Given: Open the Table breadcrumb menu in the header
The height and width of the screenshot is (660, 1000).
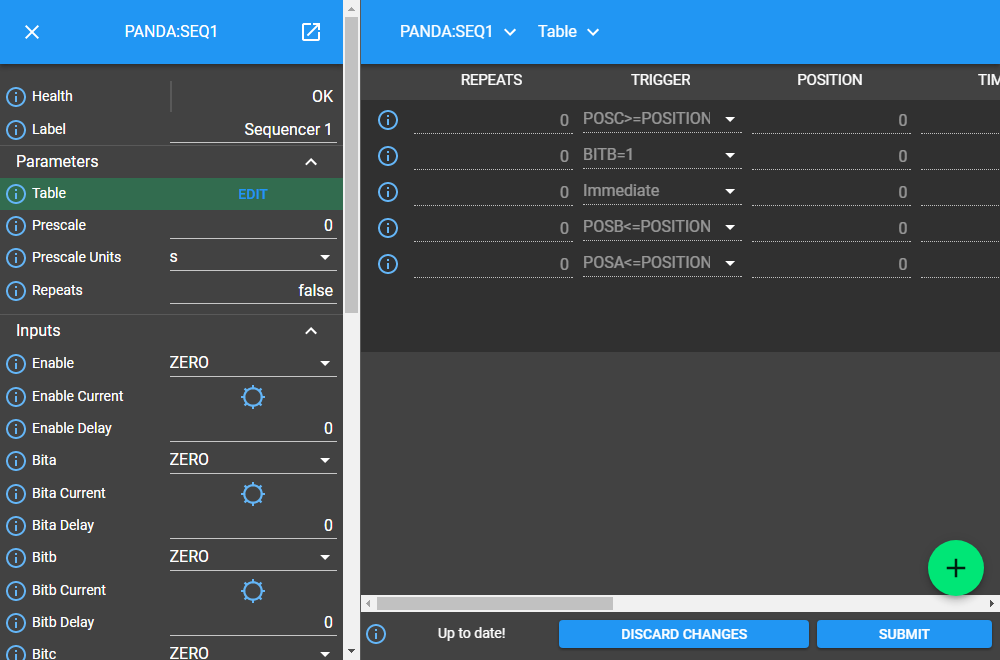Looking at the screenshot, I should click(x=568, y=32).
